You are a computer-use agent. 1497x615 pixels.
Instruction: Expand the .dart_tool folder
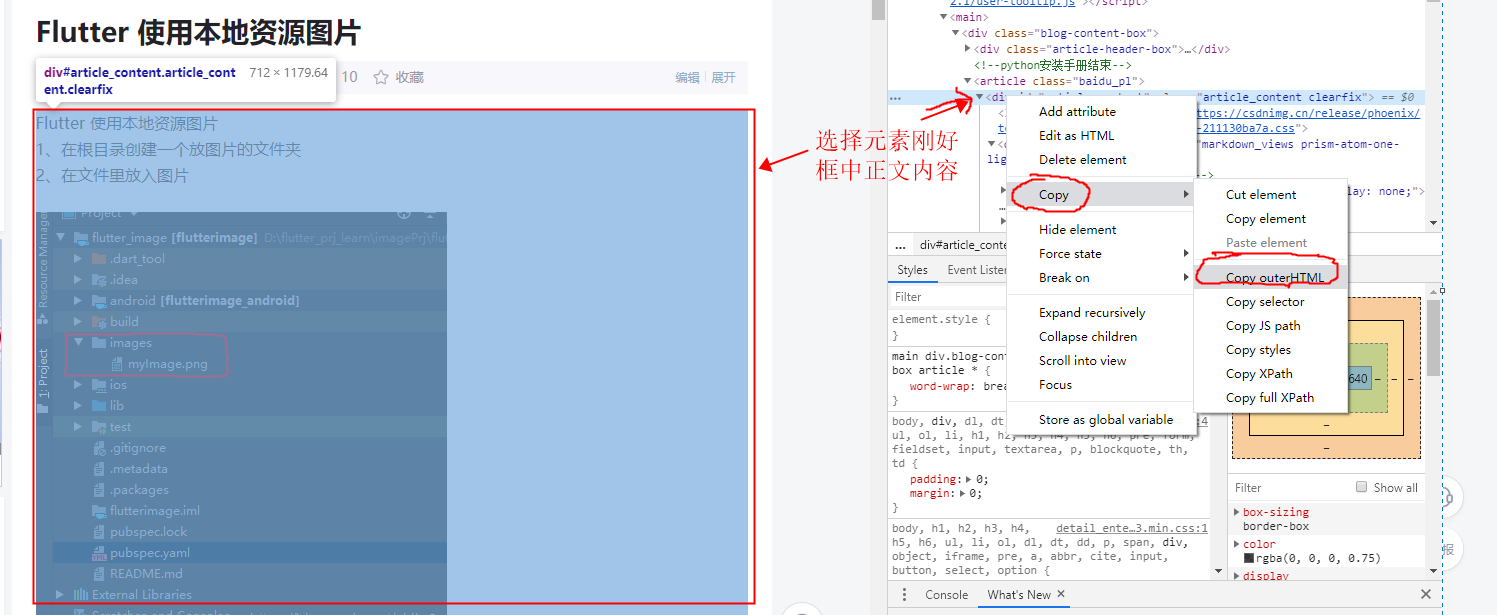78,259
